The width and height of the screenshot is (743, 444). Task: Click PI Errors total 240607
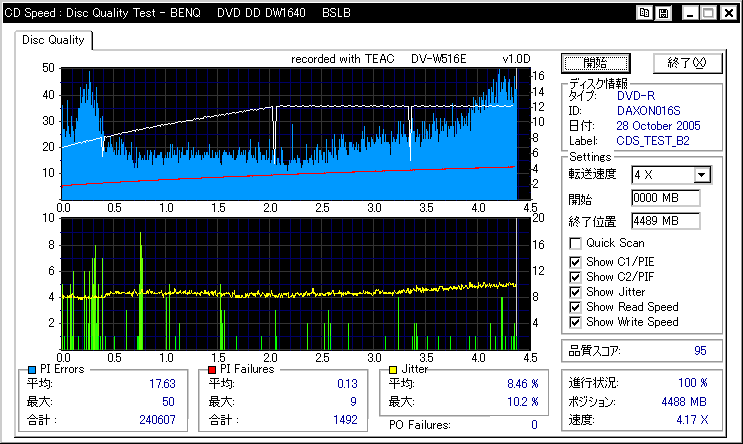pos(157,420)
